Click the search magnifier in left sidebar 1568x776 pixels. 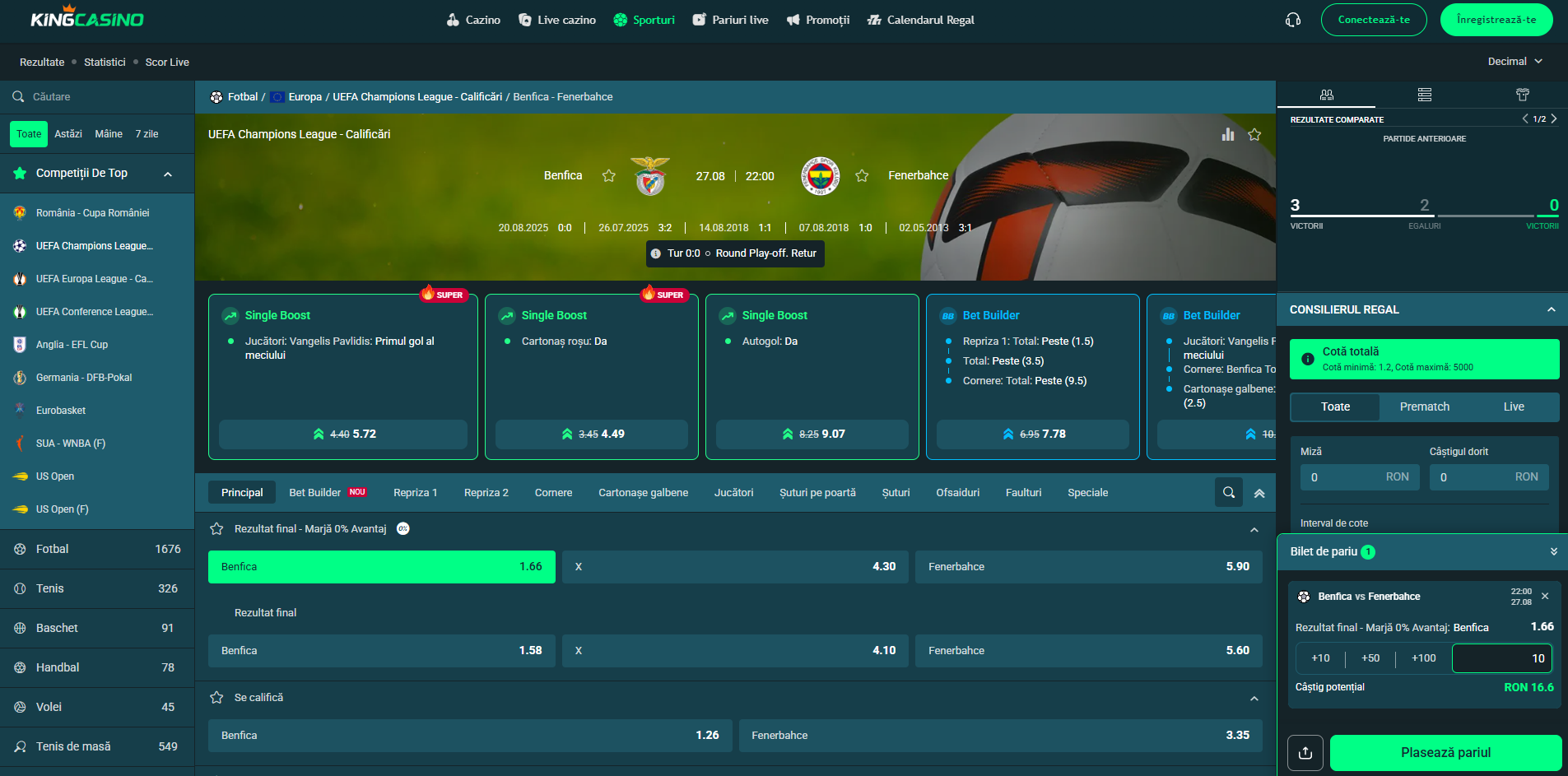click(18, 97)
